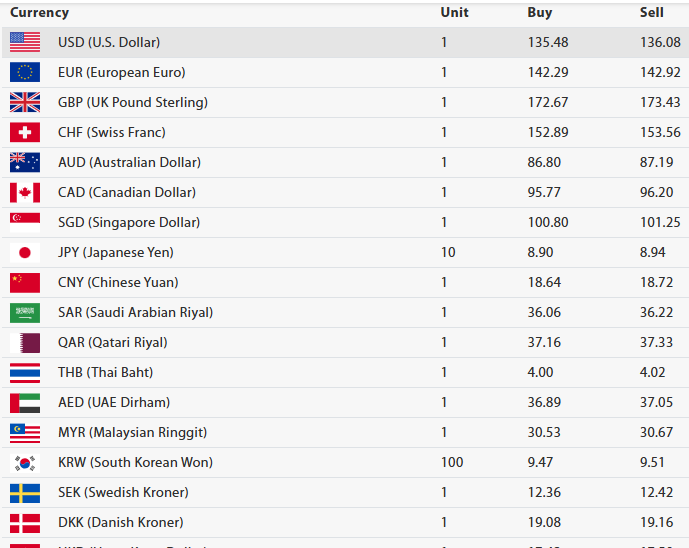Click the Unit column header
Image resolution: width=689 pixels, height=548 pixels.
click(454, 13)
